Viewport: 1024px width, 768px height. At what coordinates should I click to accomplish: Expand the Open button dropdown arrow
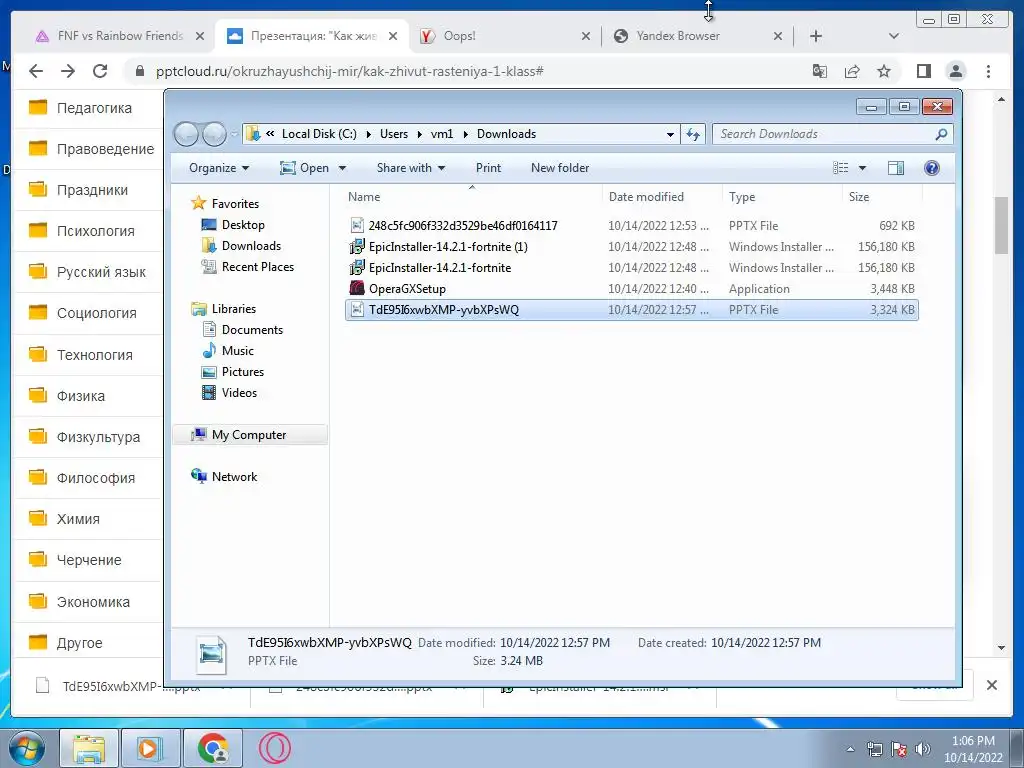(342, 168)
